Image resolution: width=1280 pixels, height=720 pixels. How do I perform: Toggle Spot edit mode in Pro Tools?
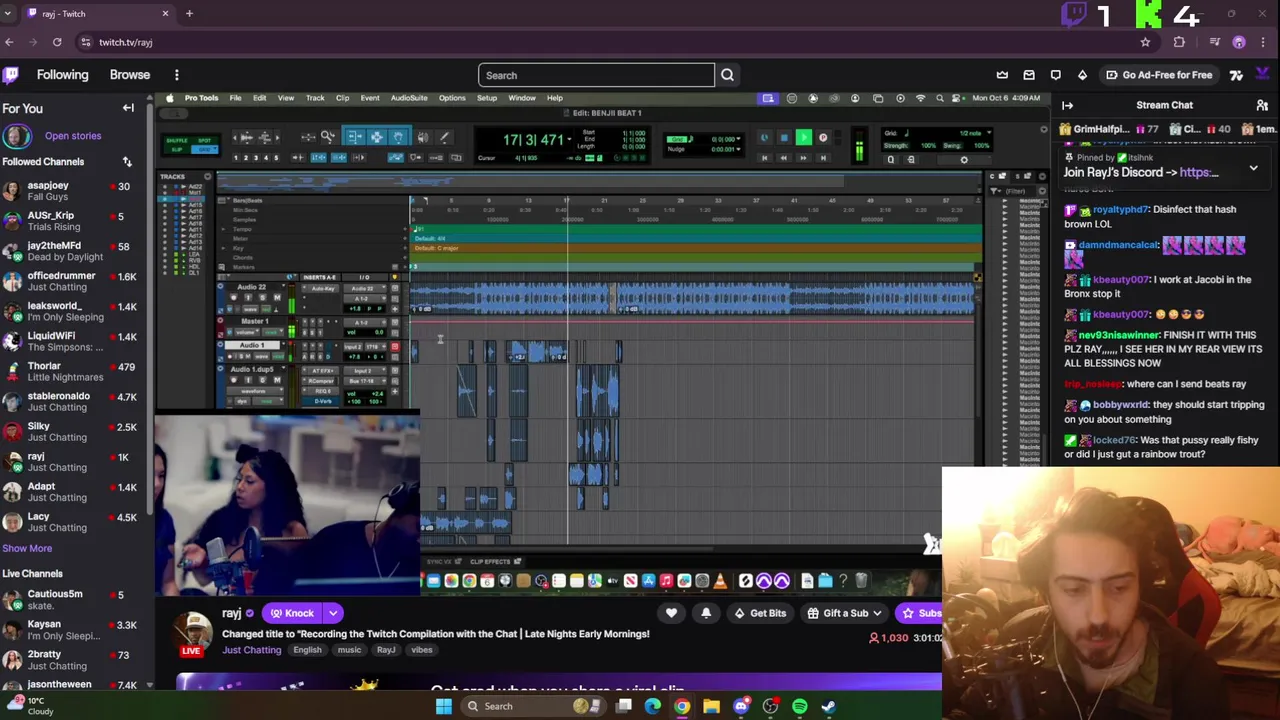[205, 140]
